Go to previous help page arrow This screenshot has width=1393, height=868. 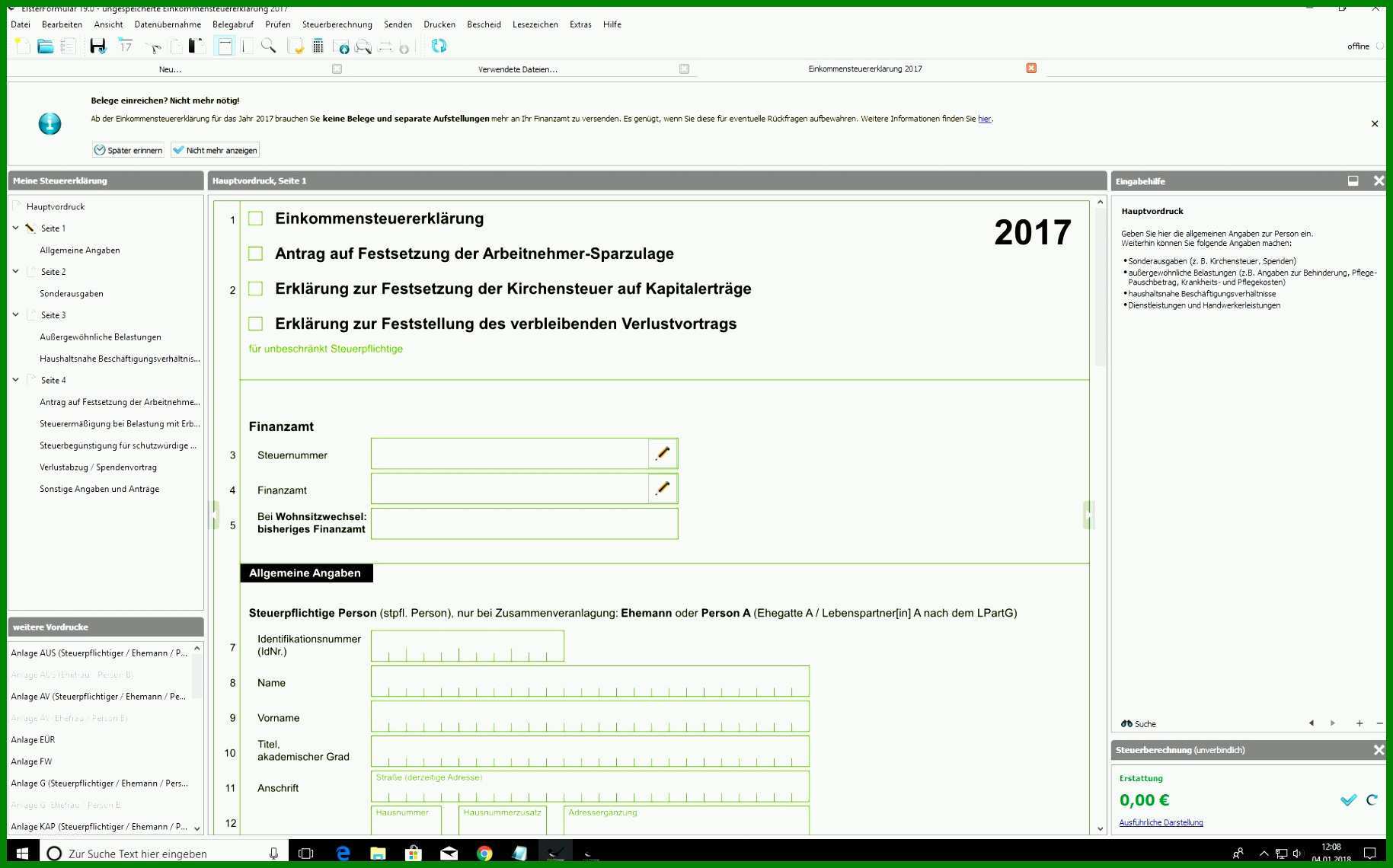pyautogui.click(x=1312, y=723)
